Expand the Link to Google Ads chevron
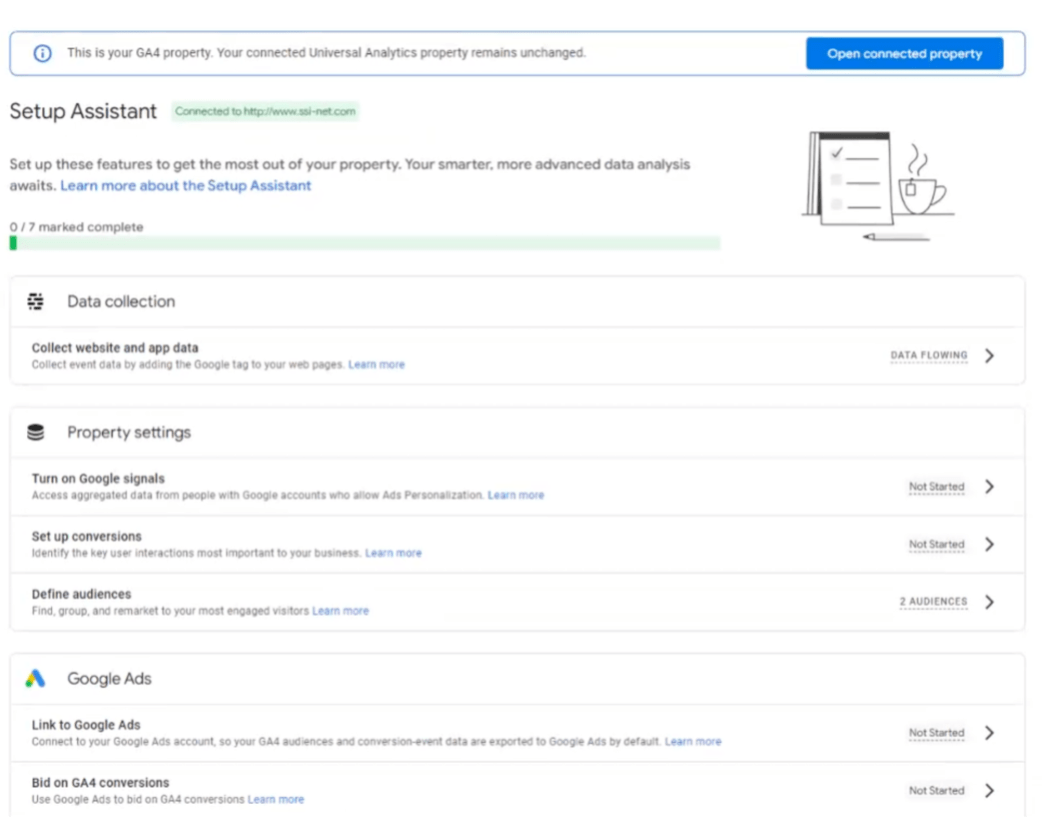The width and height of the screenshot is (1045, 821). click(990, 734)
